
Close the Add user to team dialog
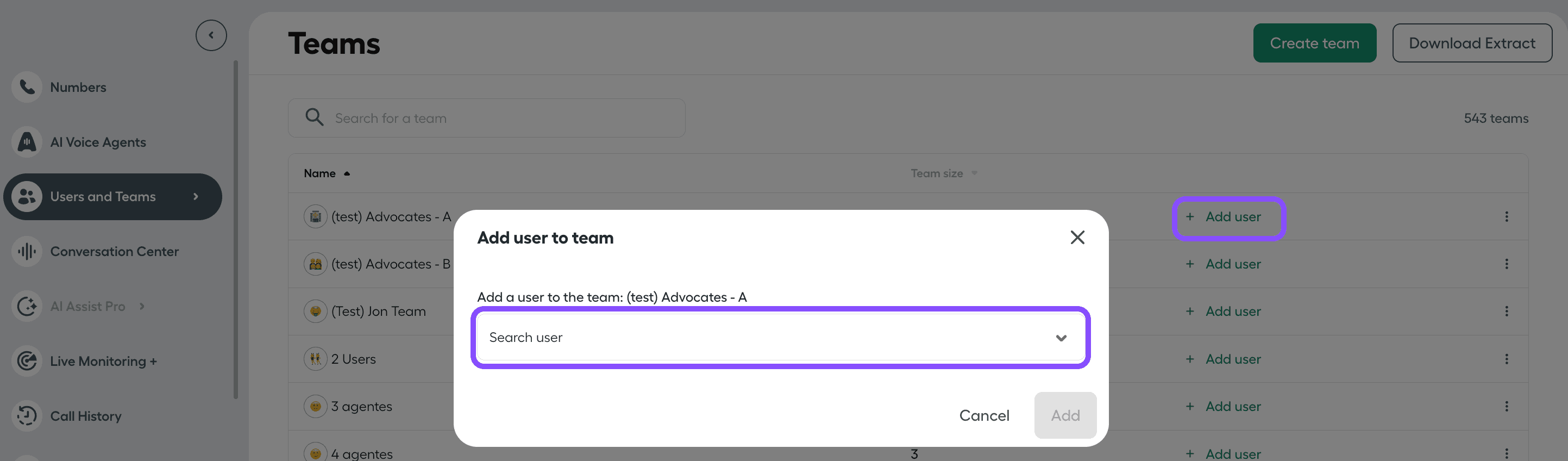[1077, 238]
